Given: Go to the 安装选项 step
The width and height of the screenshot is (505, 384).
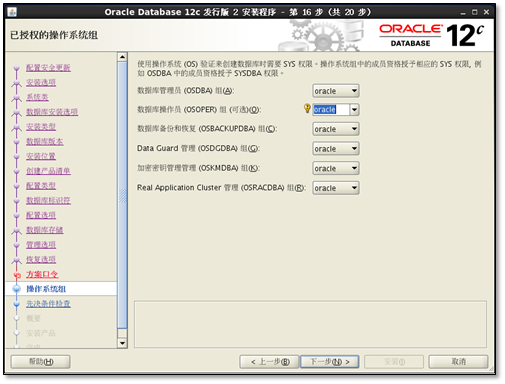Looking at the screenshot, I should 41,82.
